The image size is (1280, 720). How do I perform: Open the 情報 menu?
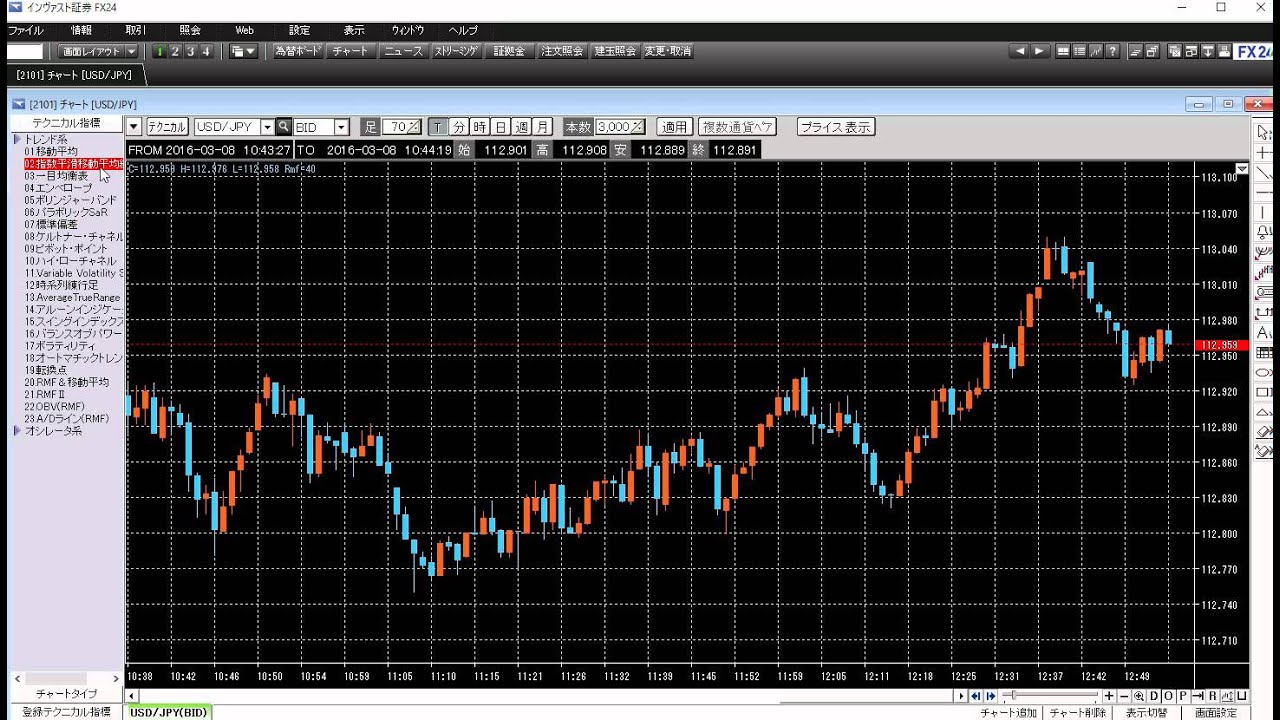[x=81, y=30]
